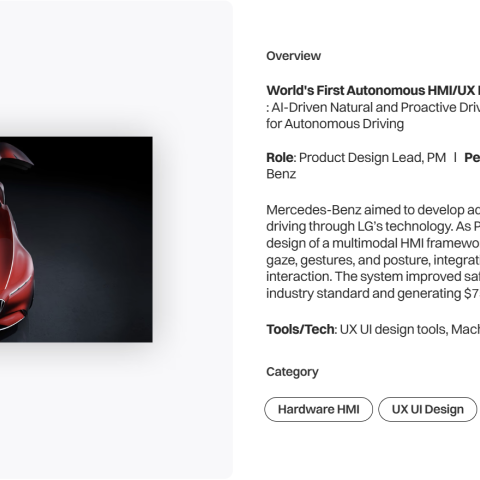Click the 'industry standard and generating' line
Viewport: 480px width, 480px height.
pyautogui.click(x=373, y=294)
